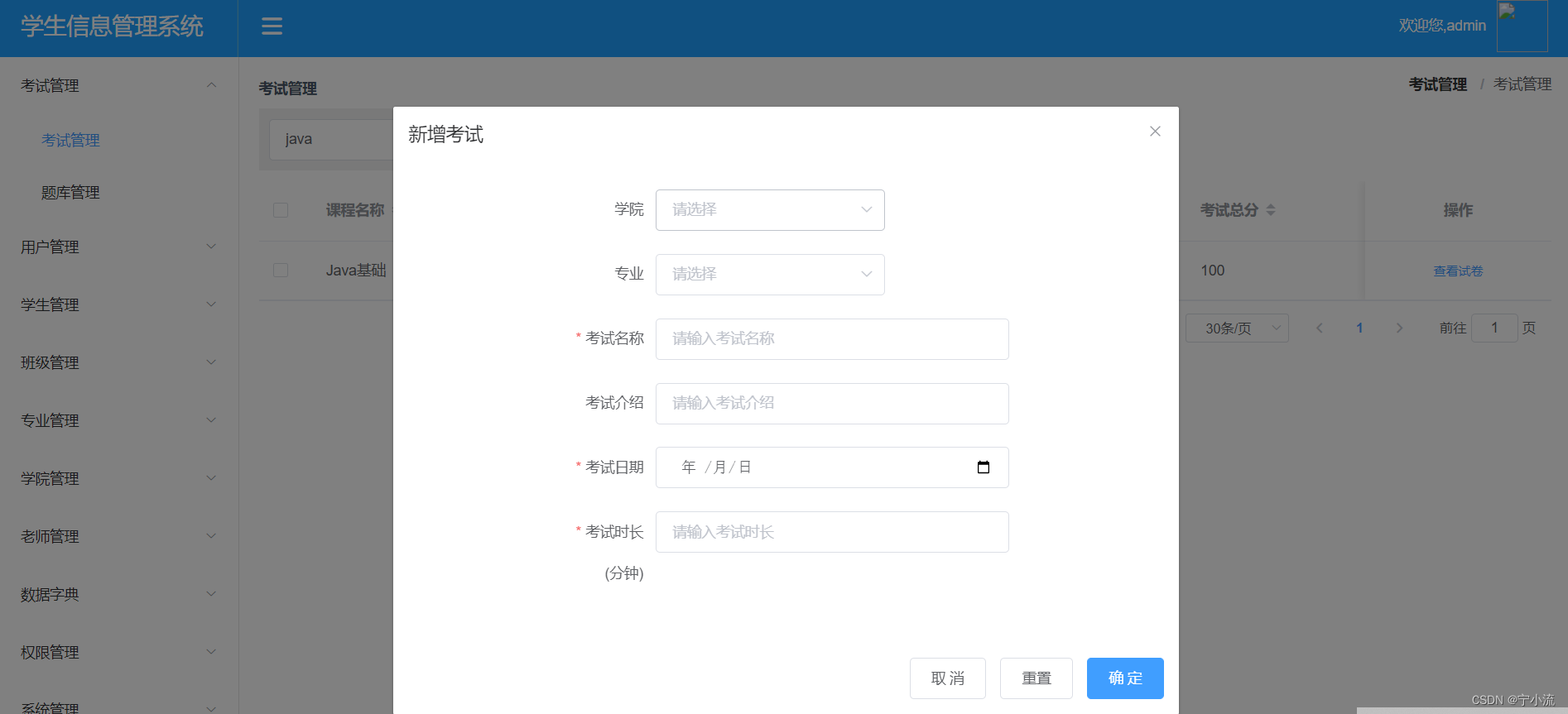Click the 欢迎您,admin text
The image size is (1568, 714).
pyautogui.click(x=1442, y=26)
